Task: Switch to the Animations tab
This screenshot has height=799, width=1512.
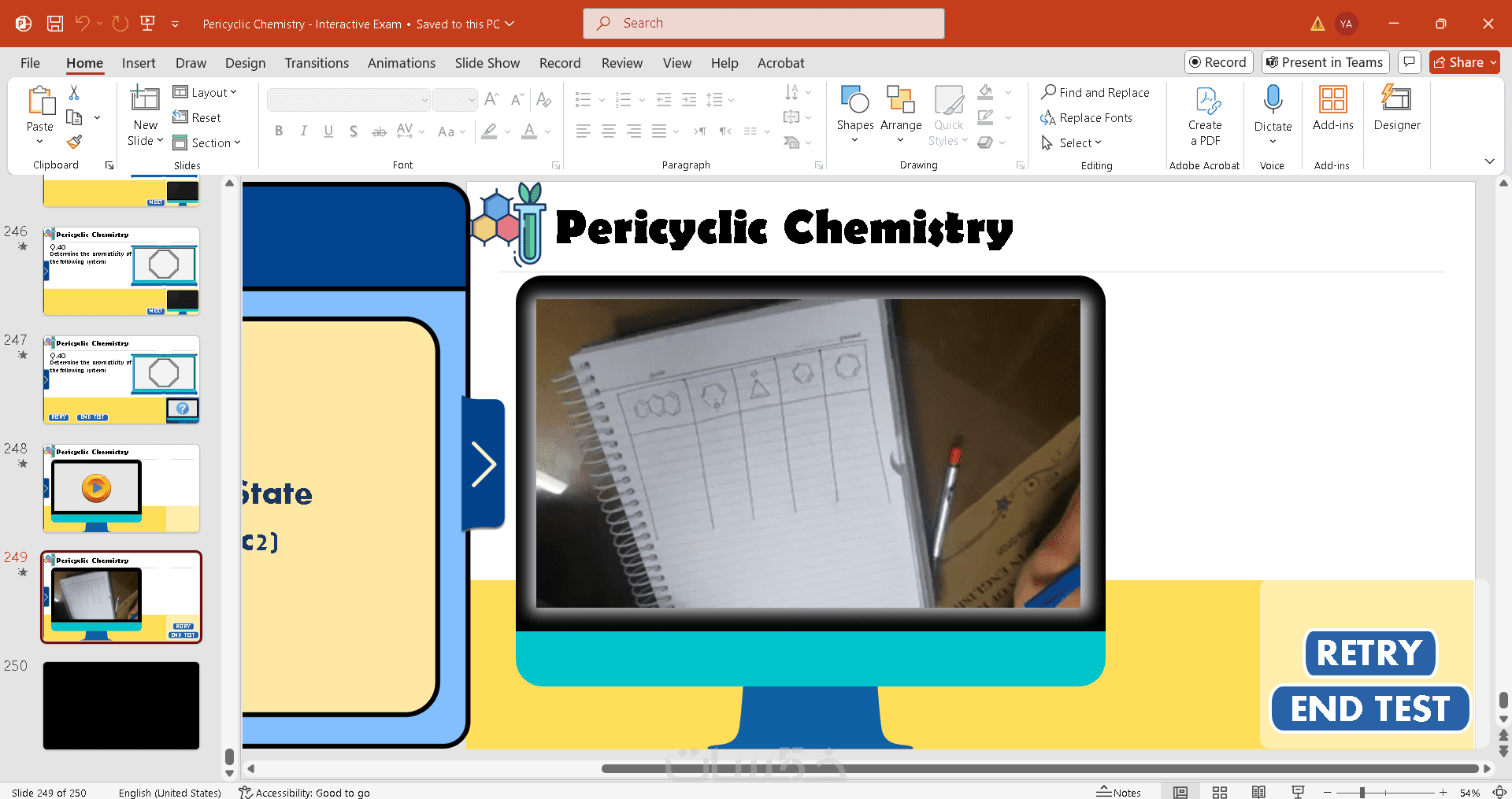Action: (x=402, y=63)
